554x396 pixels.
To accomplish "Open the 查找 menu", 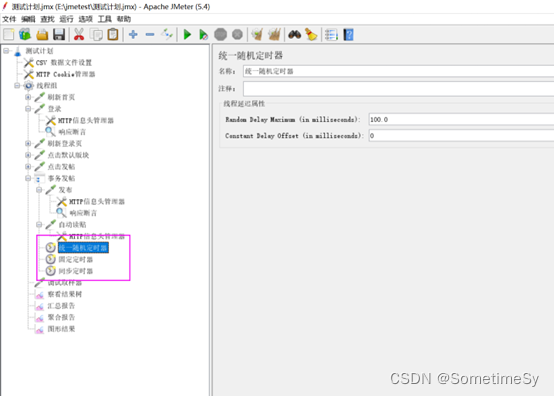I will click(47, 19).
